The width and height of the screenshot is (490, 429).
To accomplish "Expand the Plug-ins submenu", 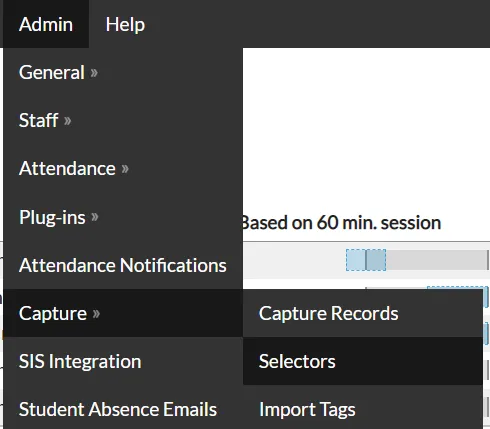I will tap(123, 217).
